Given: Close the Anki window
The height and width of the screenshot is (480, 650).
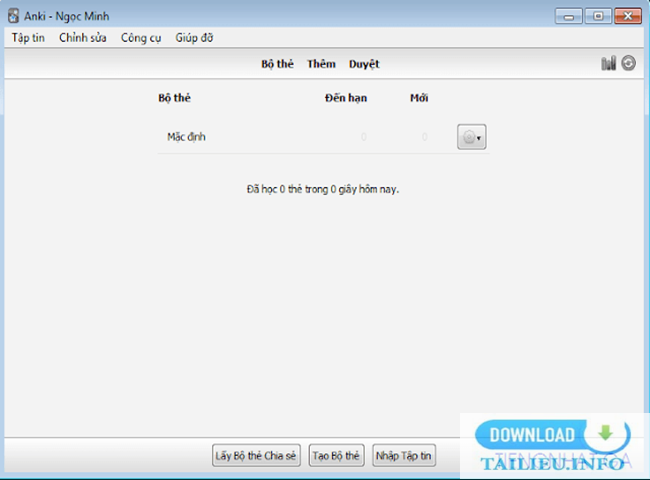Looking at the screenshot, I should click(628, 16).
